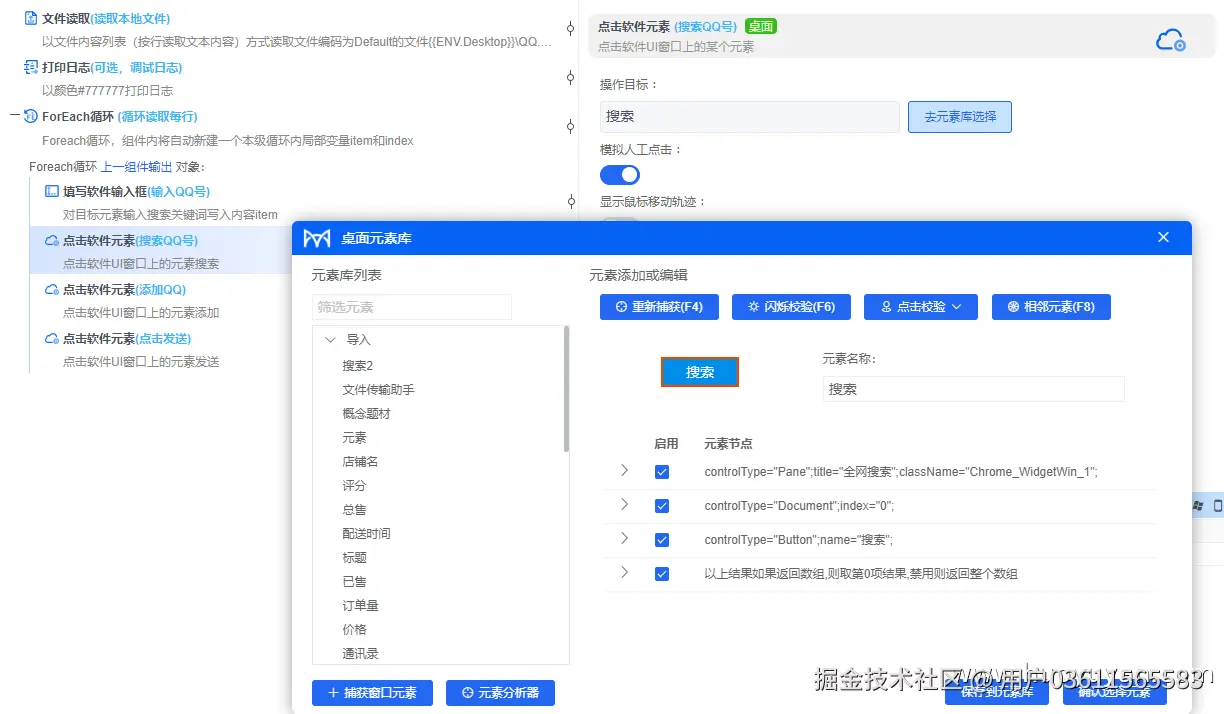Click the cloud icon of 点击发送 step
Image resolution: width=1224 pixels, height=714 pixels.
[x=52, y=338]
